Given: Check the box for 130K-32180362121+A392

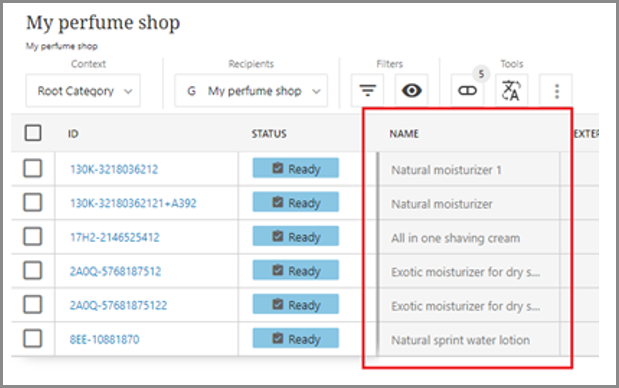Looking at the screenshot, I should tap(32, 202).
